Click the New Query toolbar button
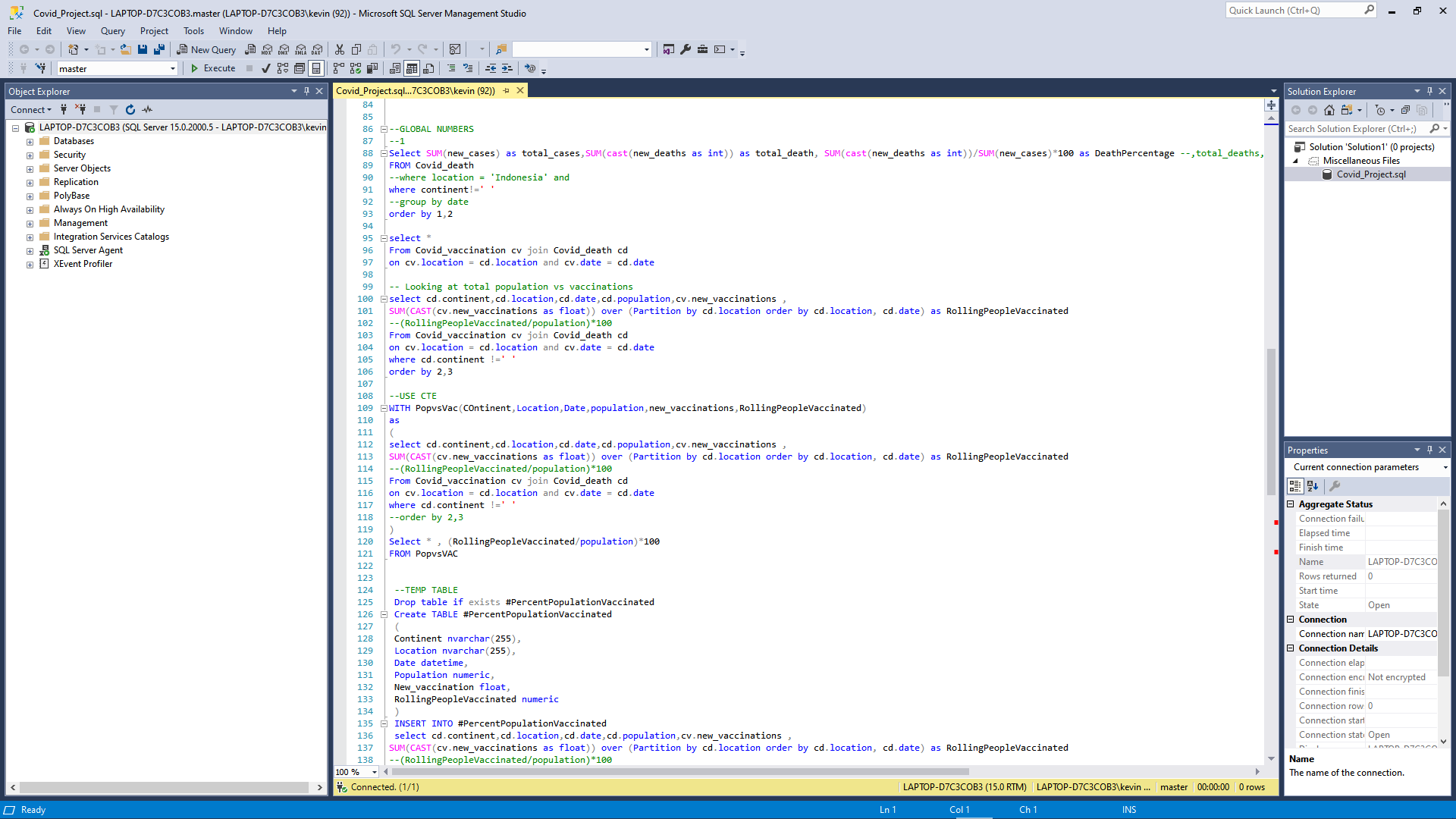 click(206, 49)
